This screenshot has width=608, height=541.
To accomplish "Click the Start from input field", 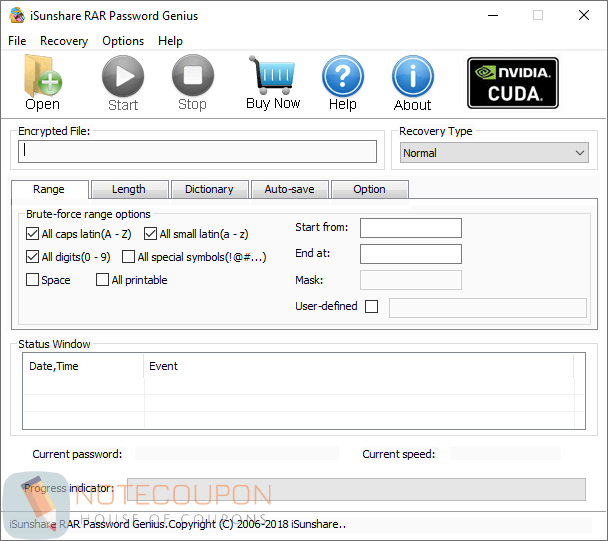I will coord(411,228).
